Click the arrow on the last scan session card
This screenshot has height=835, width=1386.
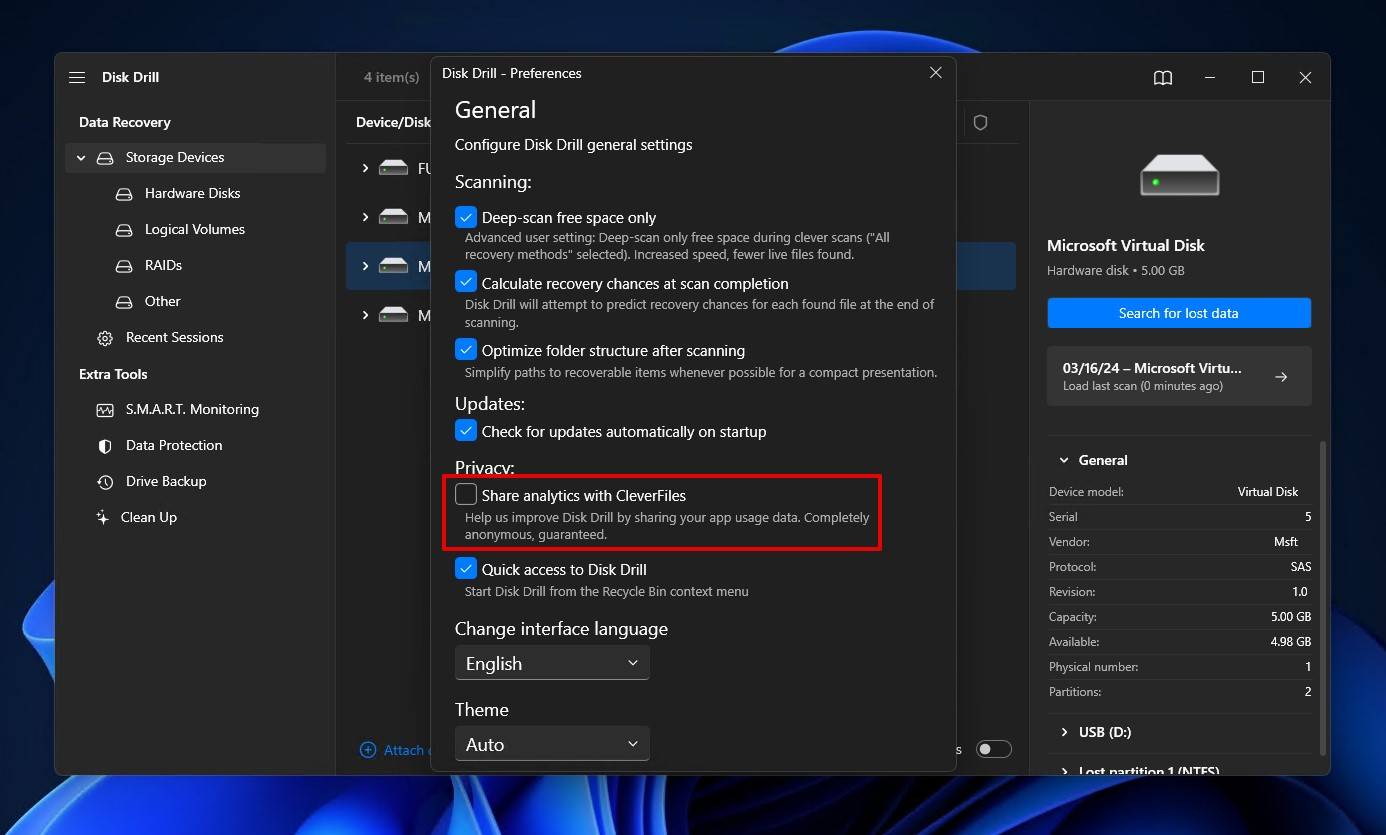(1281, 377)
